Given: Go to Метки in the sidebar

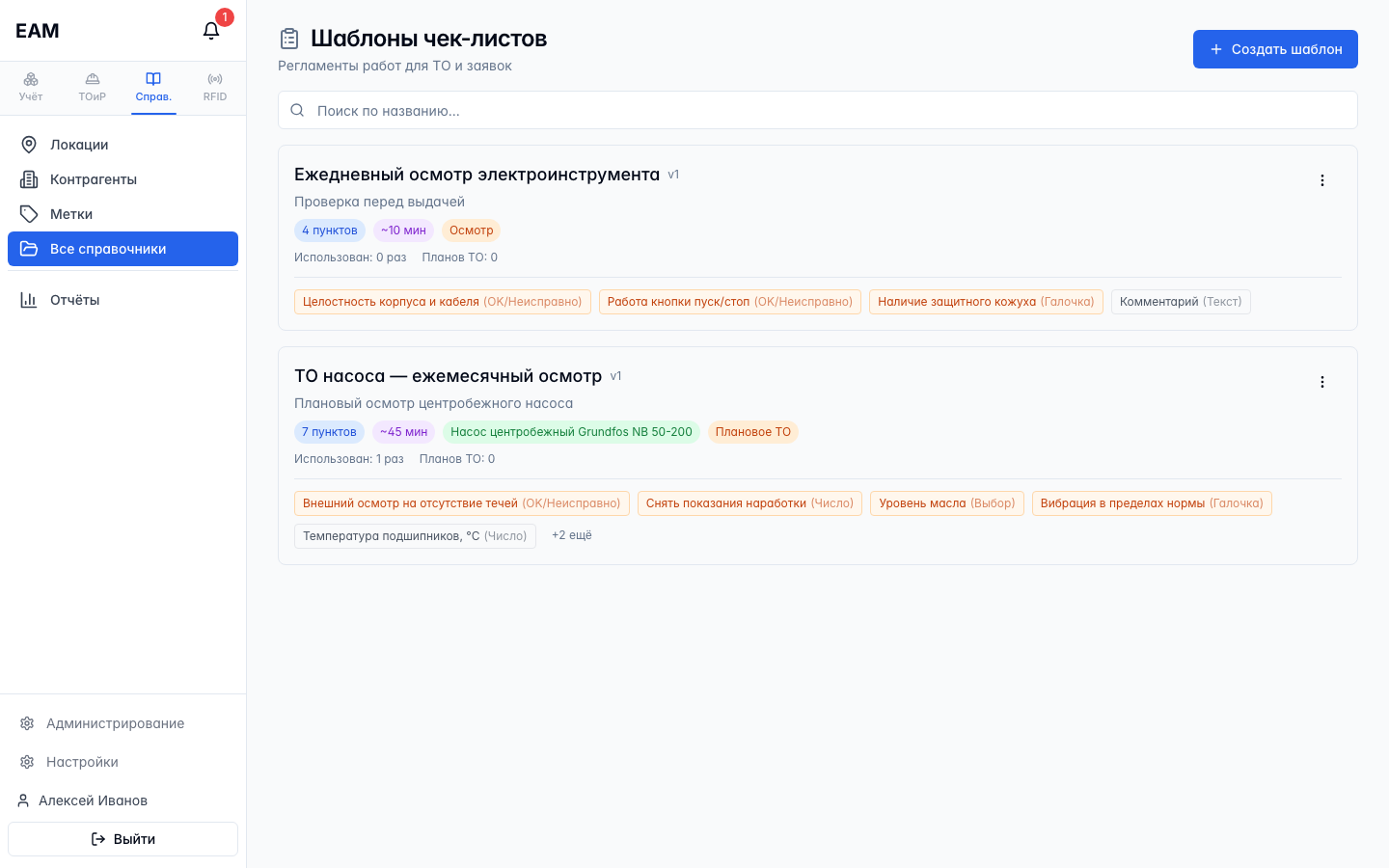Looking at the screenshot, I should tap(123, 214).
